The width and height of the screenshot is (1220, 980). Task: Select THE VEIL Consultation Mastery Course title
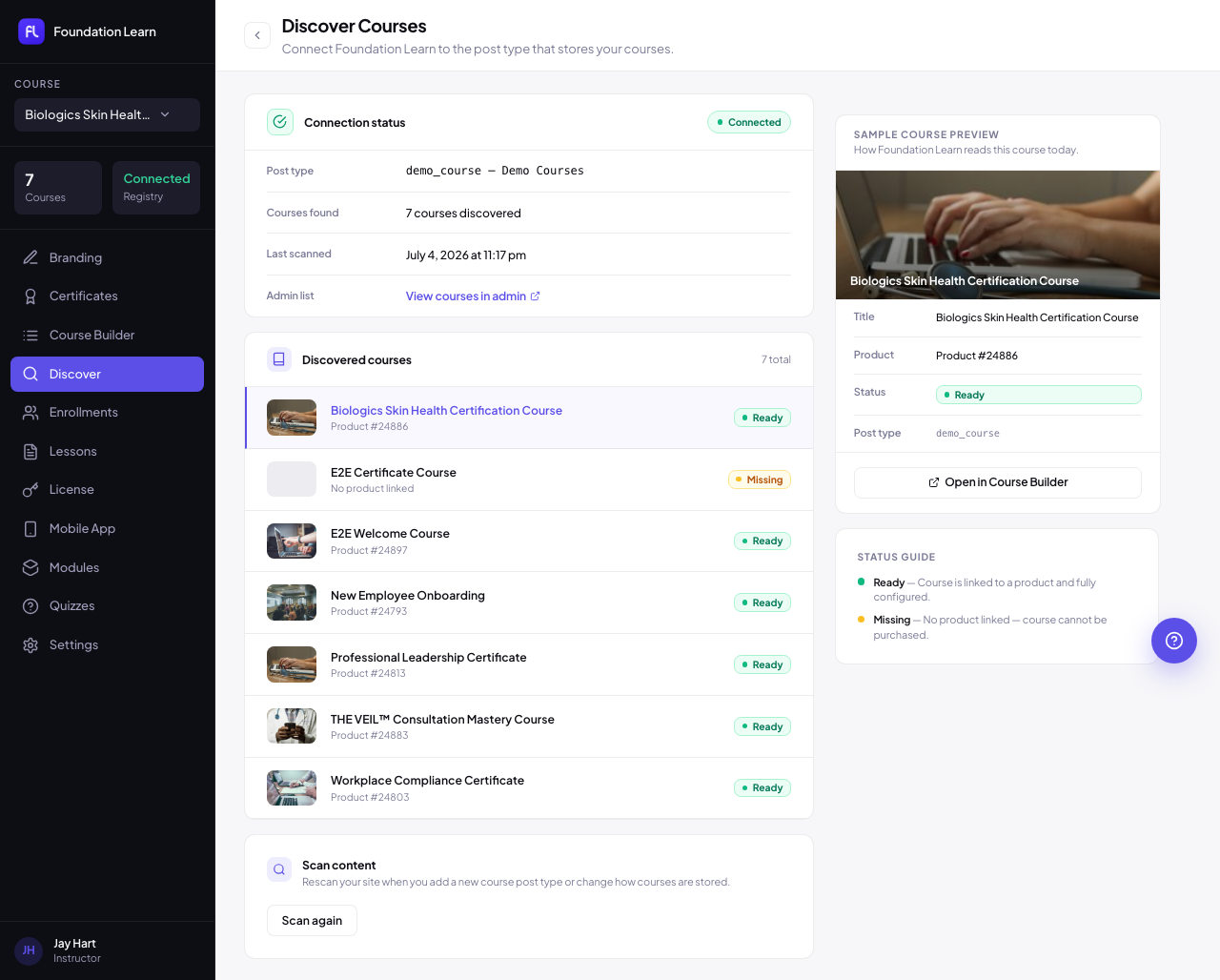pos(442,720)
